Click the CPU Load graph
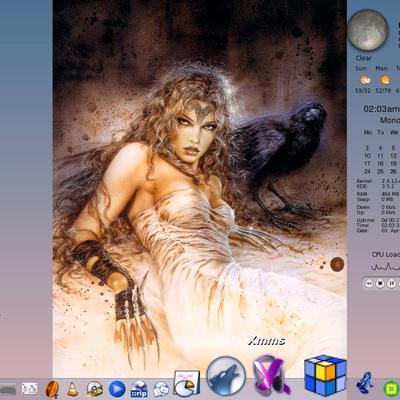Image resolution: width=400 pixels, height=400 pixels. [x=385, y=267]
